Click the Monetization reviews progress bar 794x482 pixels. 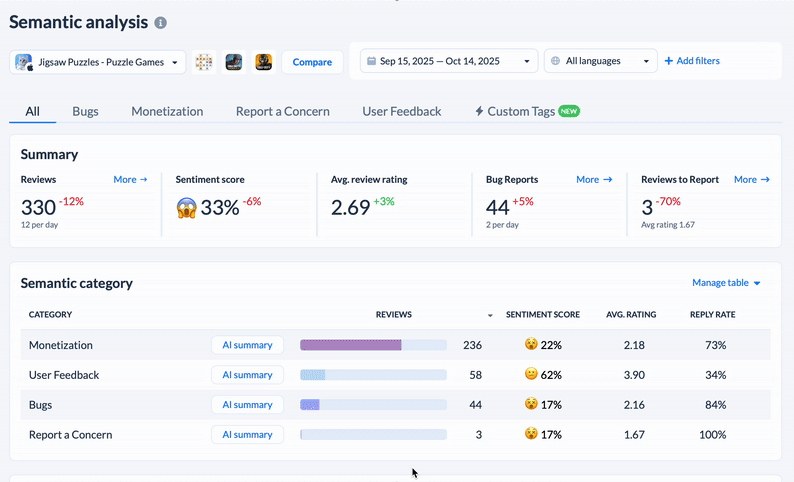pos(373,345)
